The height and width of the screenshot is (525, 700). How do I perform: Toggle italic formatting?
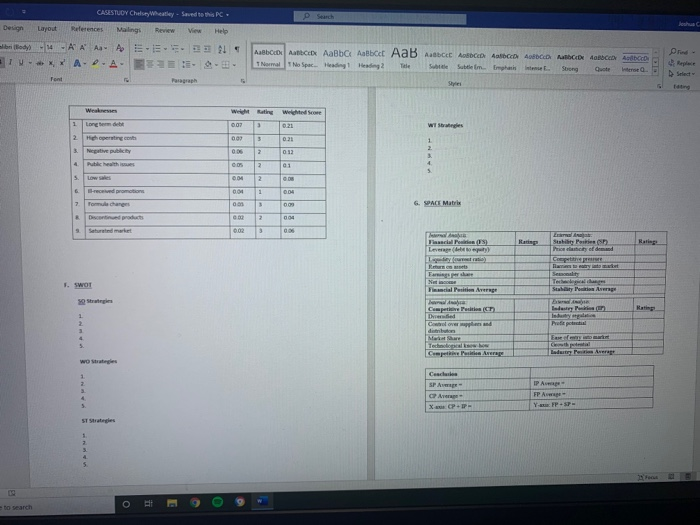coord(10,62)
